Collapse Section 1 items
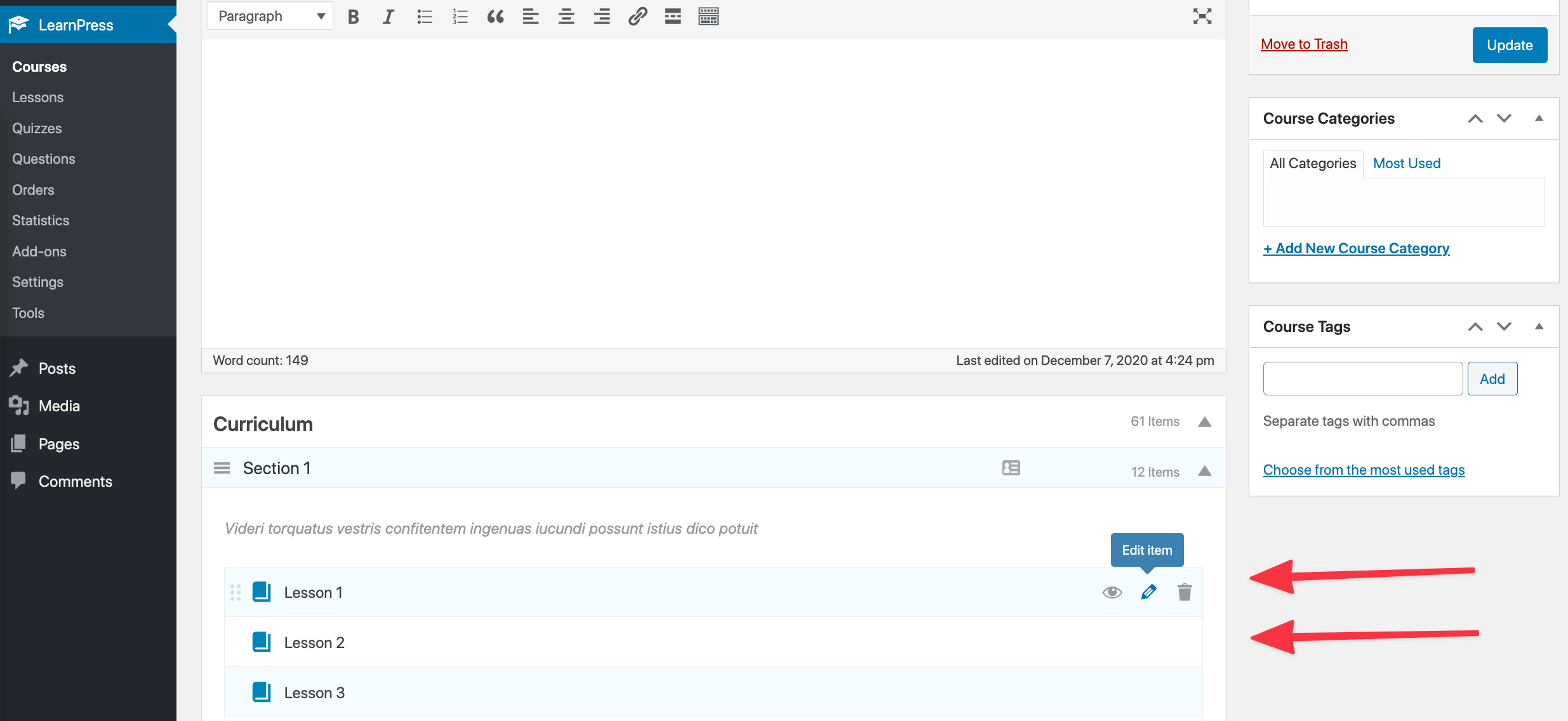The width and height of the screenshot is (1568, 721). [1204, 471]
